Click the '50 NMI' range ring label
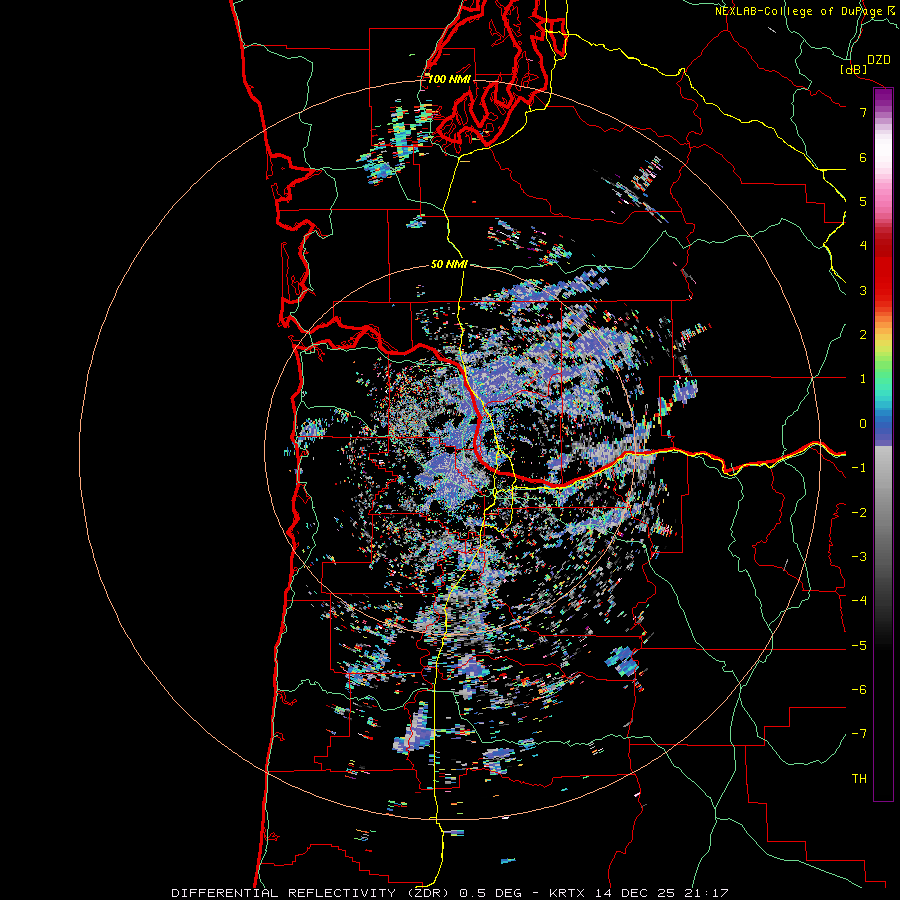The image size is (900, 900). click(449, 264)
